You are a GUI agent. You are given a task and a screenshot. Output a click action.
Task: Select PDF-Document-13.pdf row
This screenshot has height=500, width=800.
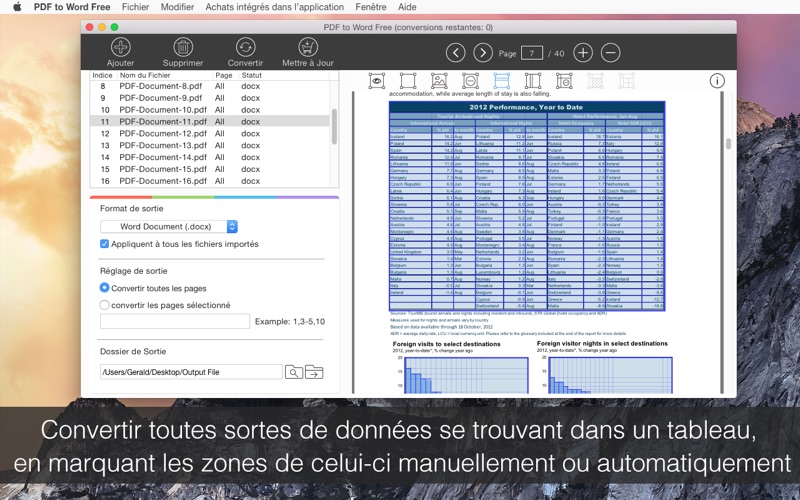tap(210, 145)
